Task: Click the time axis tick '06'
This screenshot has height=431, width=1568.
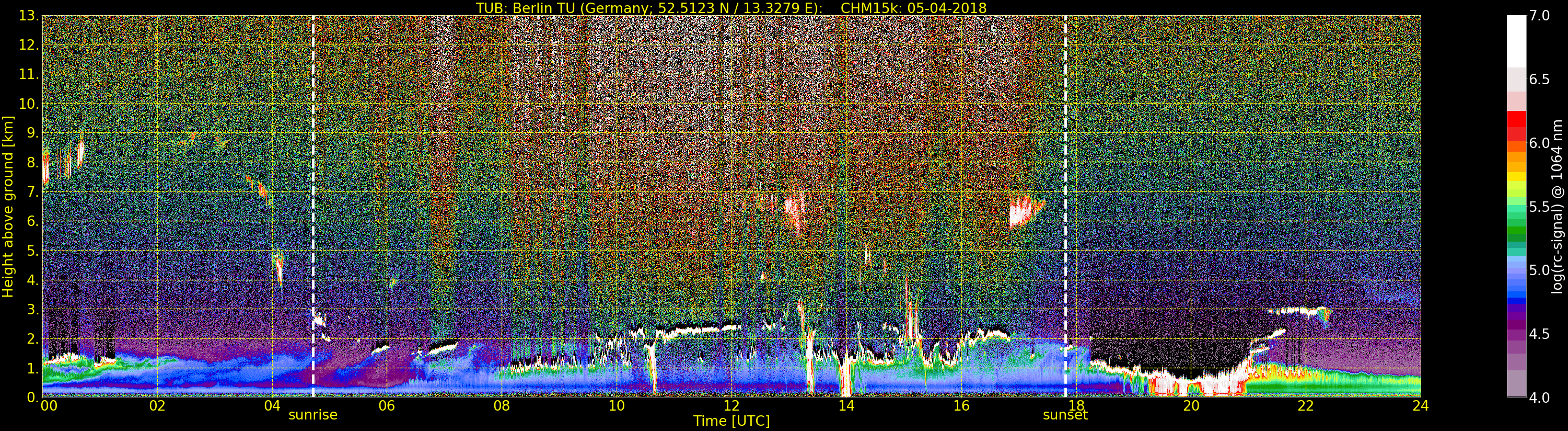Action: click(x=387, y=406)
